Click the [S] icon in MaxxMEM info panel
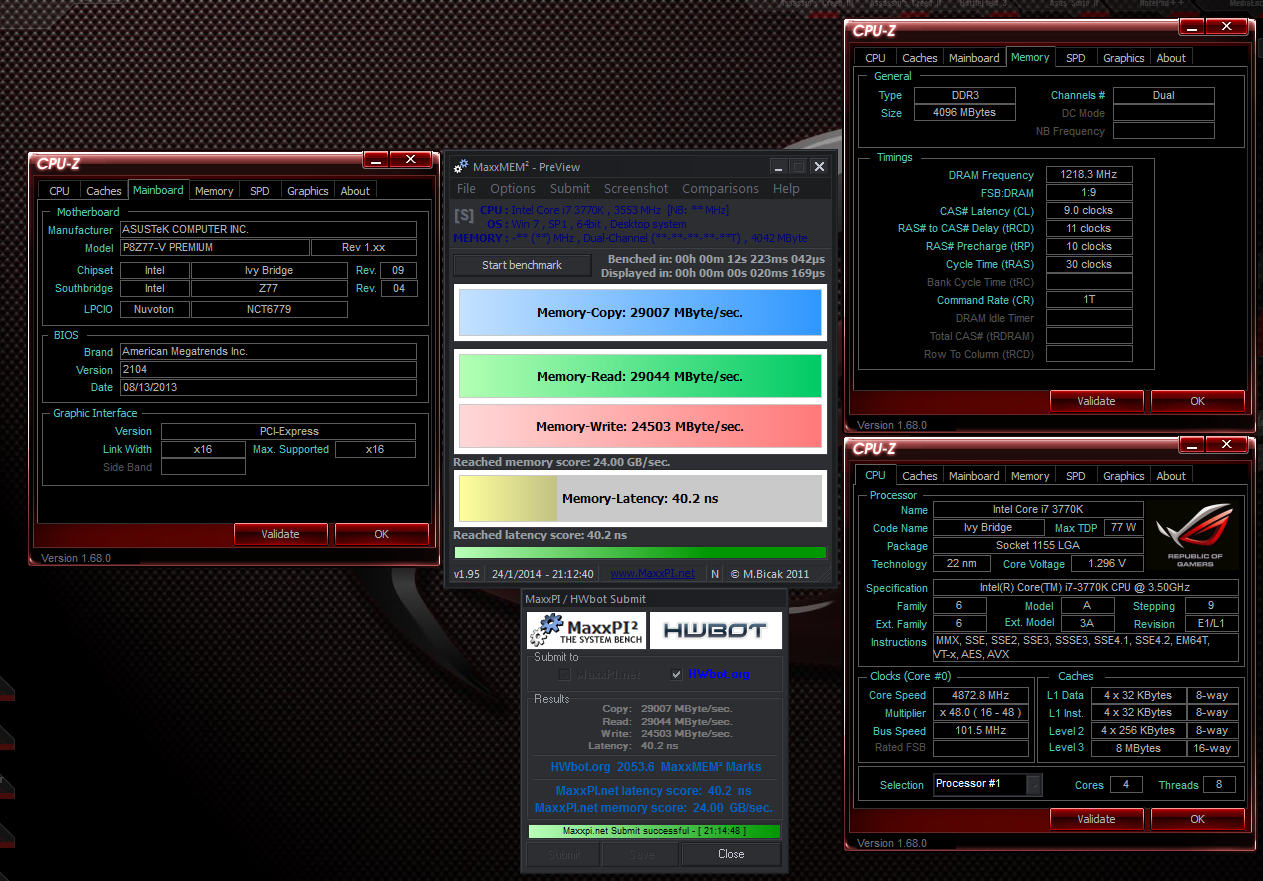The image size is (1263, 881). pyautogui.click(x=464, y=215)
